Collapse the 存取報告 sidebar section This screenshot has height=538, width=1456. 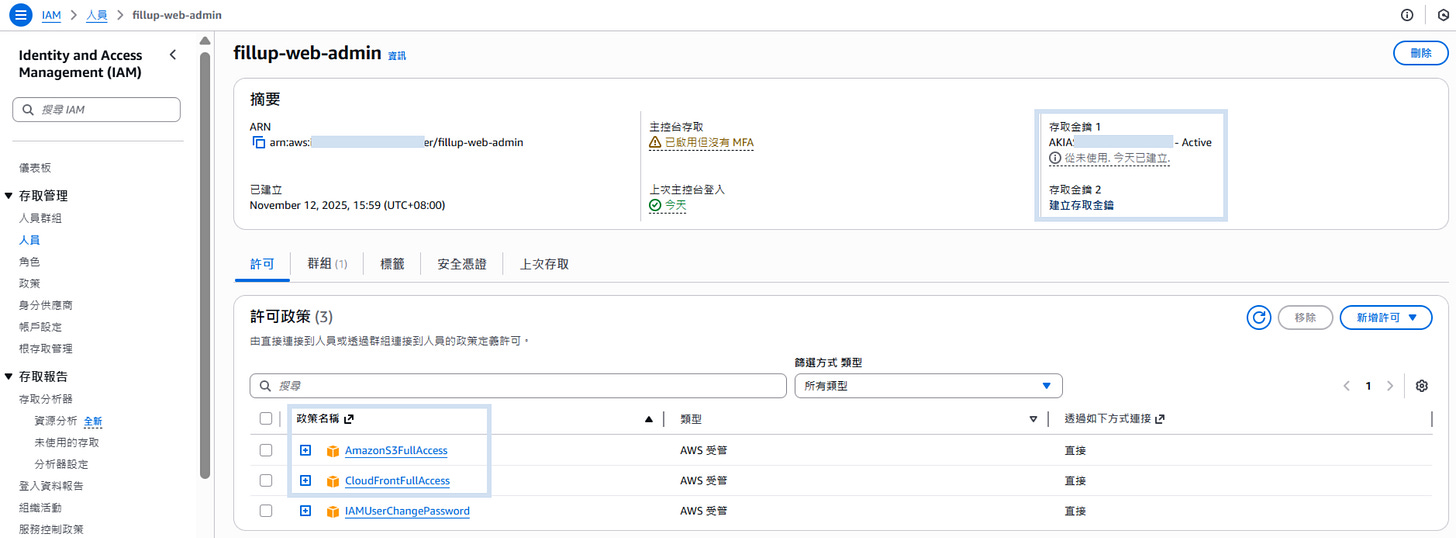(9, 376)
